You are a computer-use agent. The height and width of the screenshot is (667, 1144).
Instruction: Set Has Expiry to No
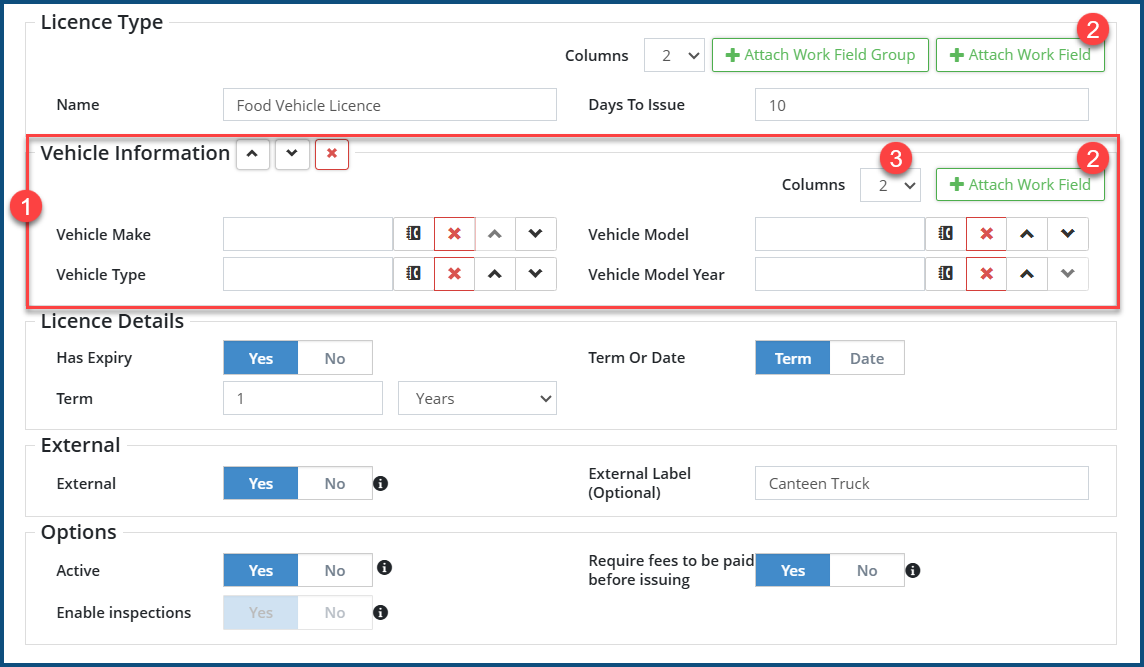335,358
